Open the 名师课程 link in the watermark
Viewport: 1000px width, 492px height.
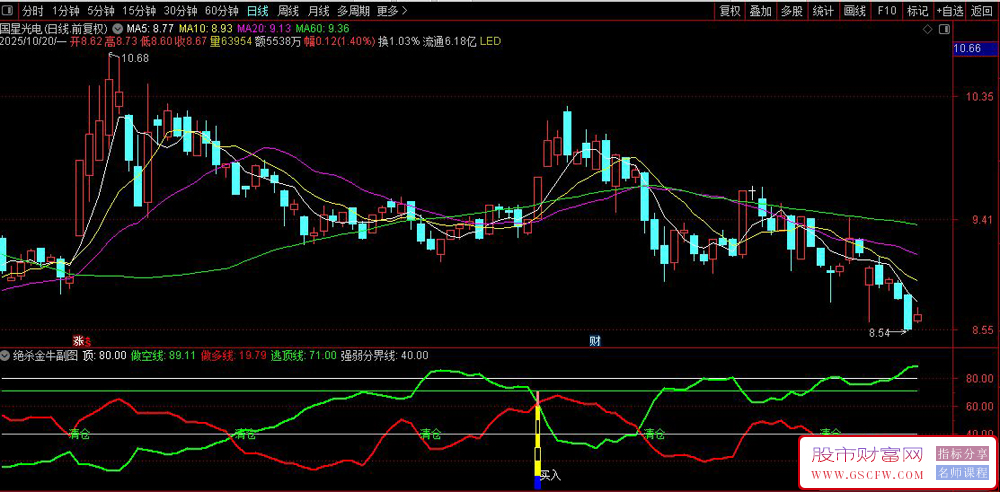pyautogui.click(x=962, y=472)
